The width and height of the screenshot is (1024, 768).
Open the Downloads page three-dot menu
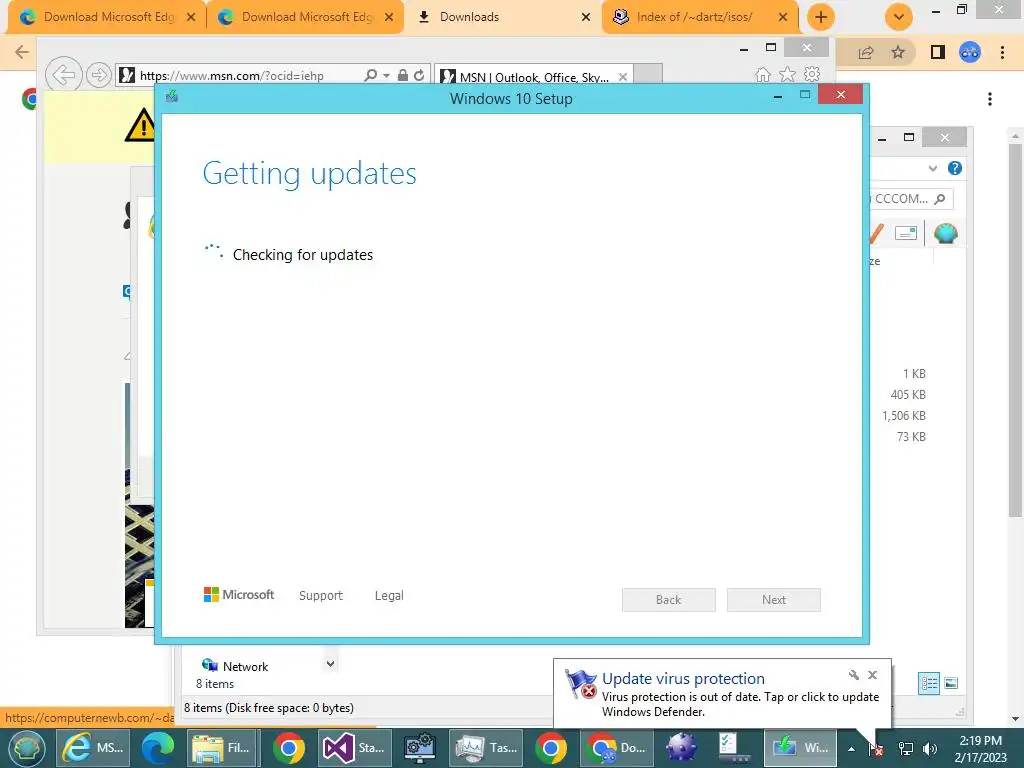[990, 99]
